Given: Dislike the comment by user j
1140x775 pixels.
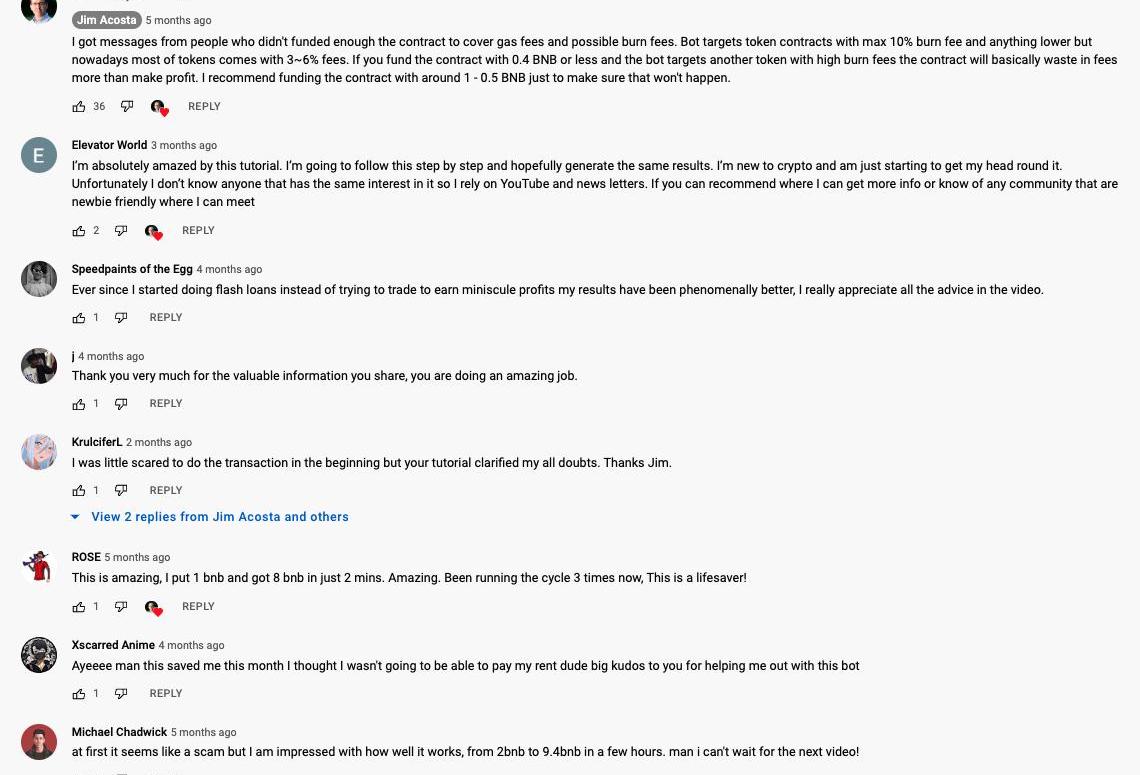Looking at the screenshot, I should coord(121,404).
